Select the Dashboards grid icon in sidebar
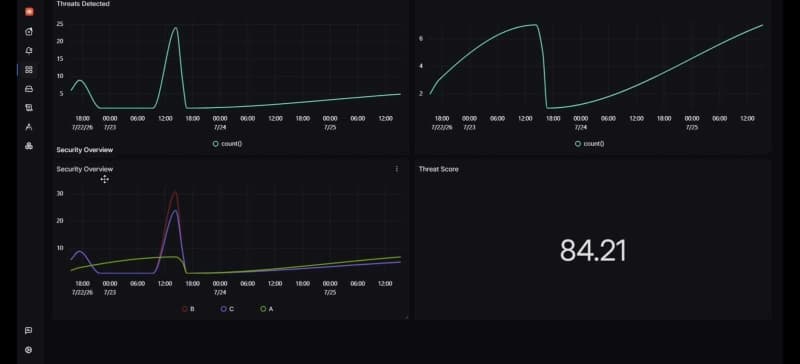This screenshot has width=800, height=364. 29,70
